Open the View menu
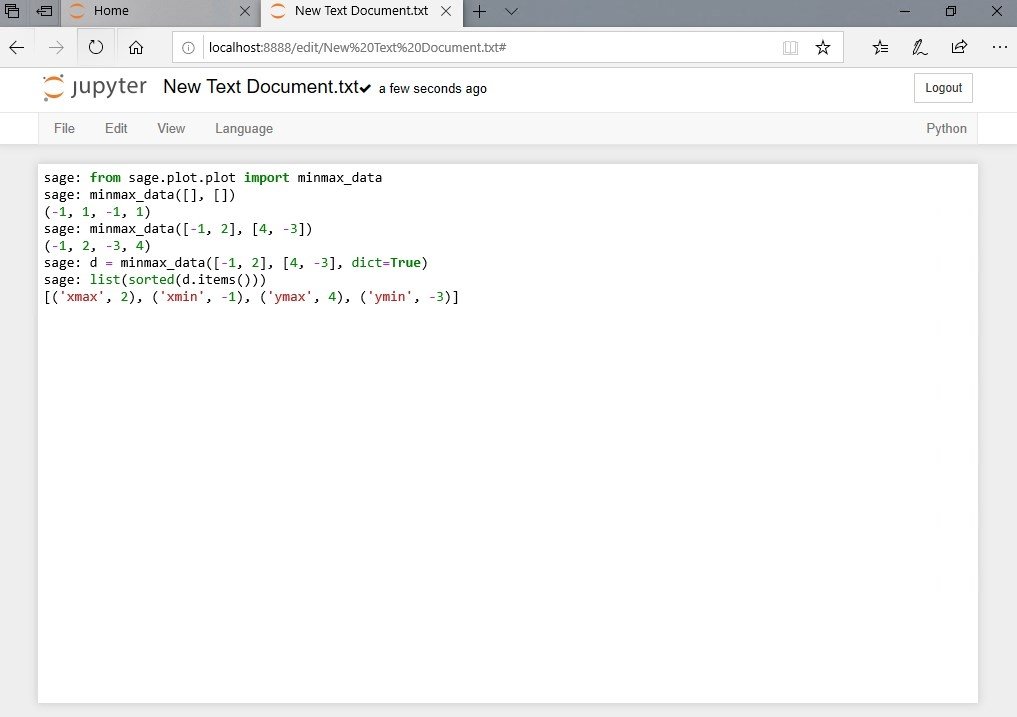The width and height of the screenshot is (1017, 717). pyautogui.click(x=171, y=128)
